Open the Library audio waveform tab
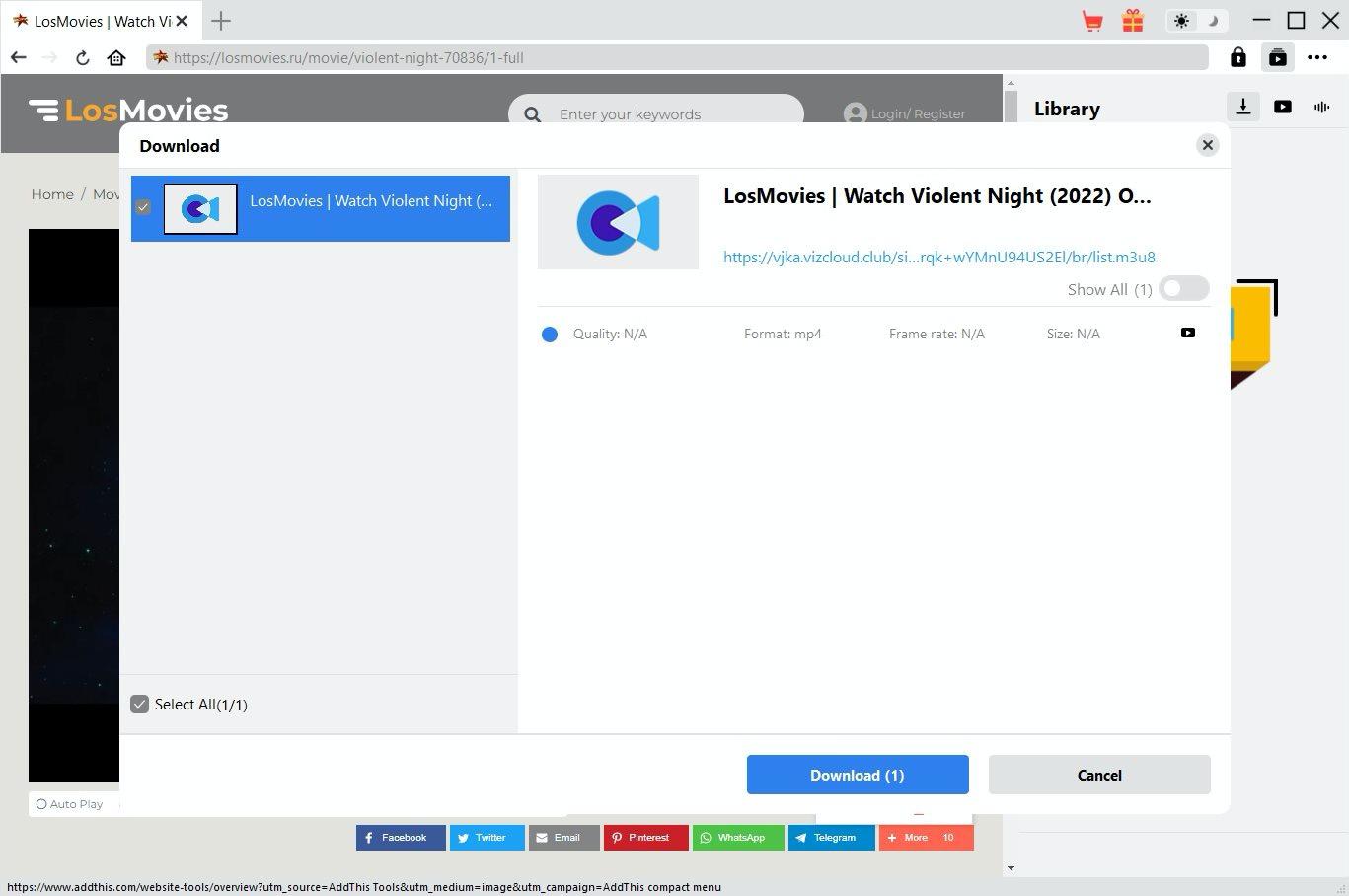Viewport: 1349px width, 896px height. point(1322,107)
